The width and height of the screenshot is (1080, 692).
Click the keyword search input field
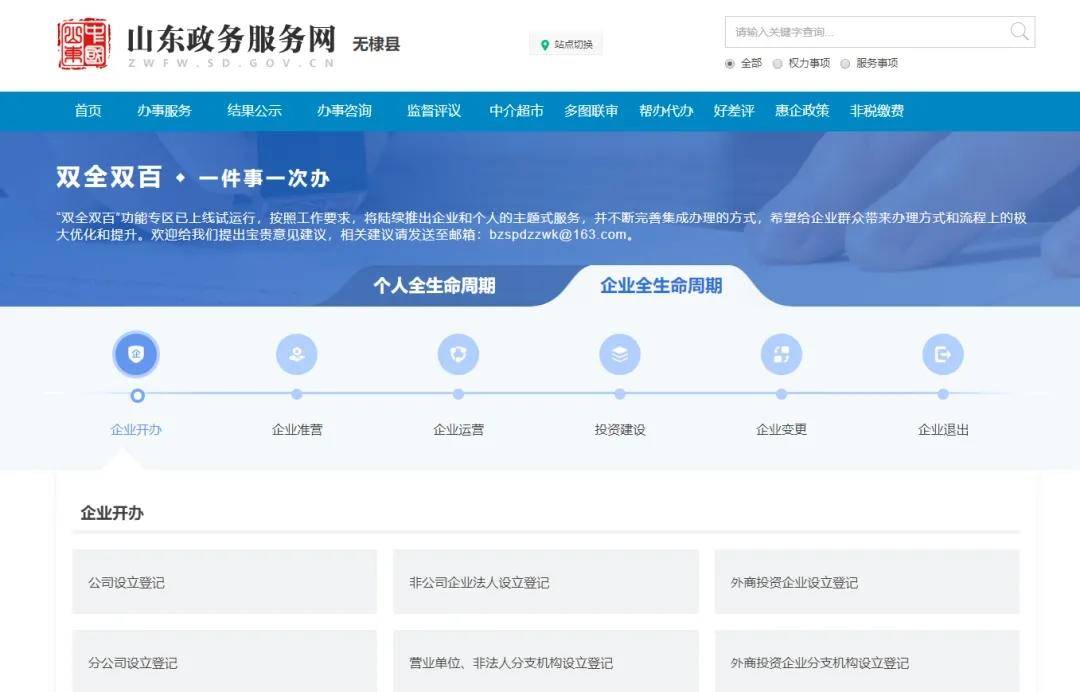click(865, 32)
